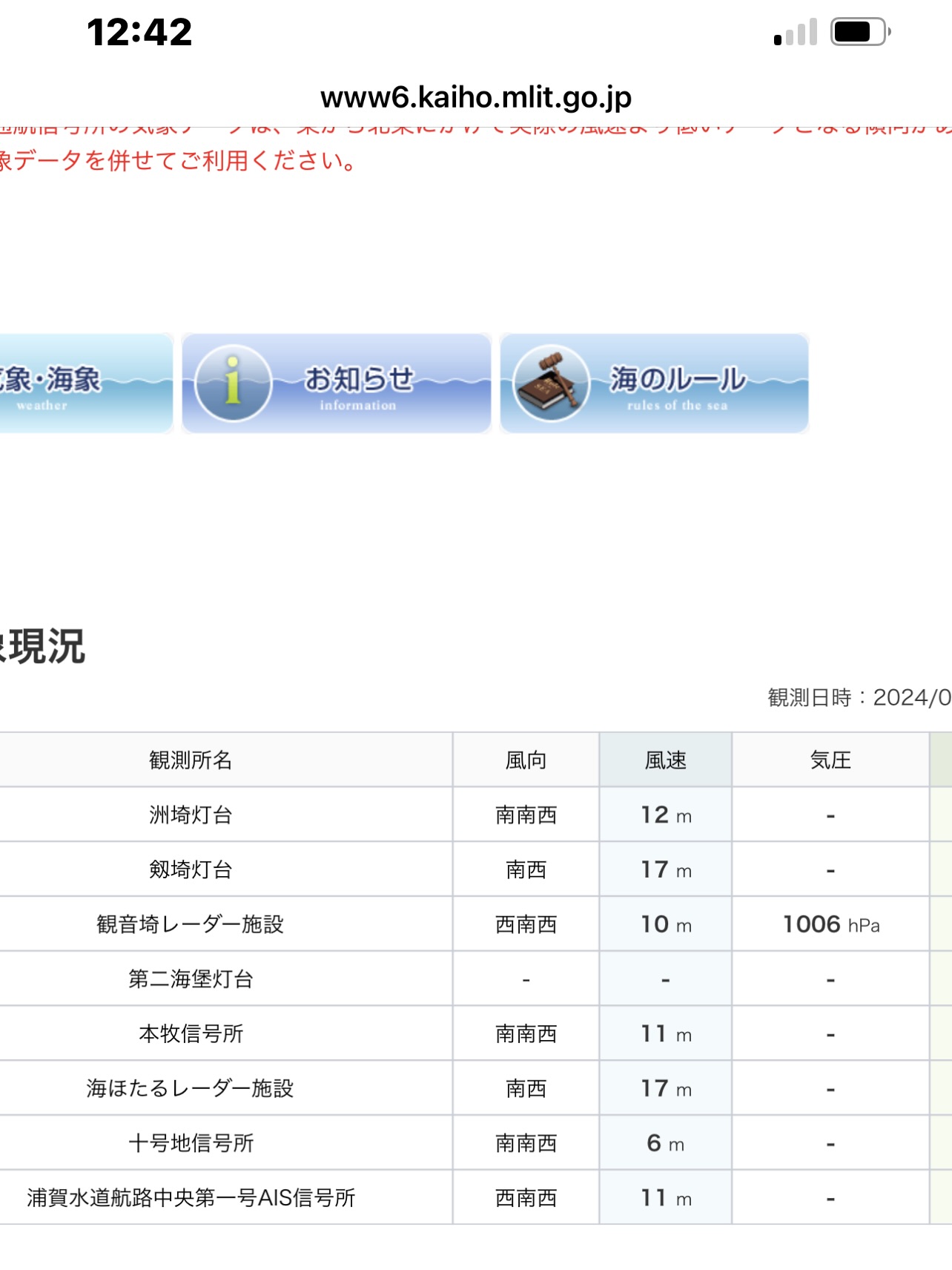The height and width of the screenshot is (1270, 952).
Task: Click 17 m wind speed for 海ほたるレーダー施設
Action: (666, 1088)
